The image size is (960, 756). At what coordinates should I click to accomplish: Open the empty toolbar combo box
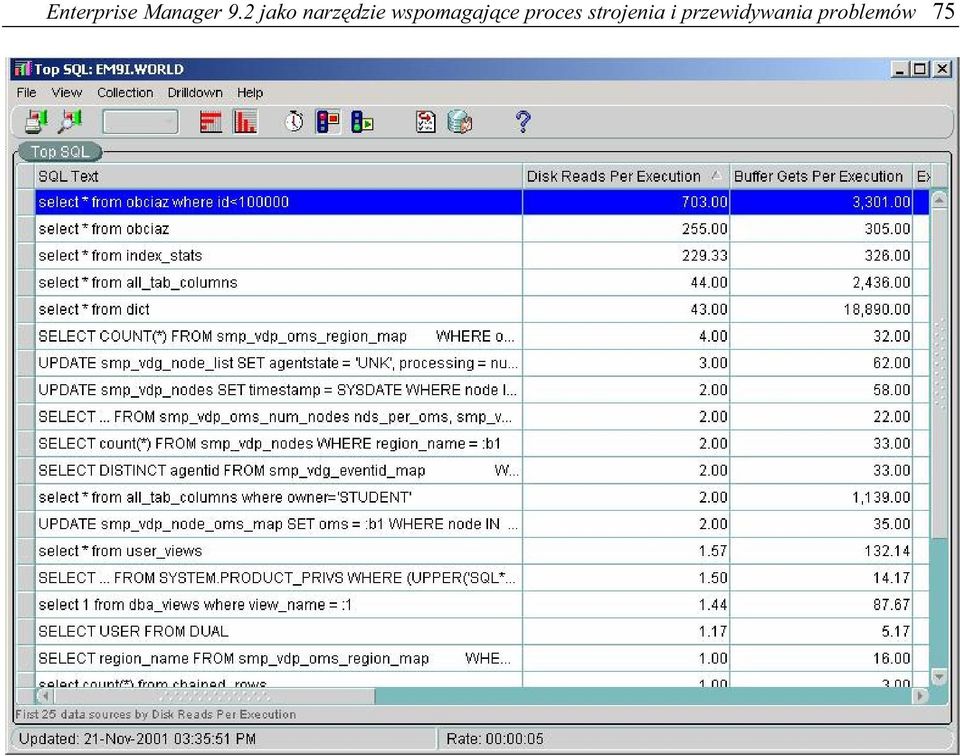[x=140, y=121]
